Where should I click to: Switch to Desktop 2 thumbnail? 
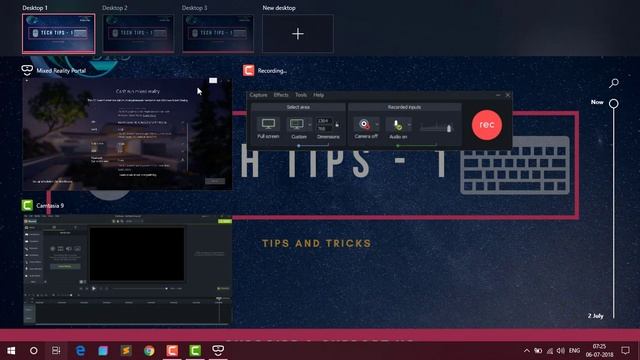pyautogui.click(x=138, y=33)
